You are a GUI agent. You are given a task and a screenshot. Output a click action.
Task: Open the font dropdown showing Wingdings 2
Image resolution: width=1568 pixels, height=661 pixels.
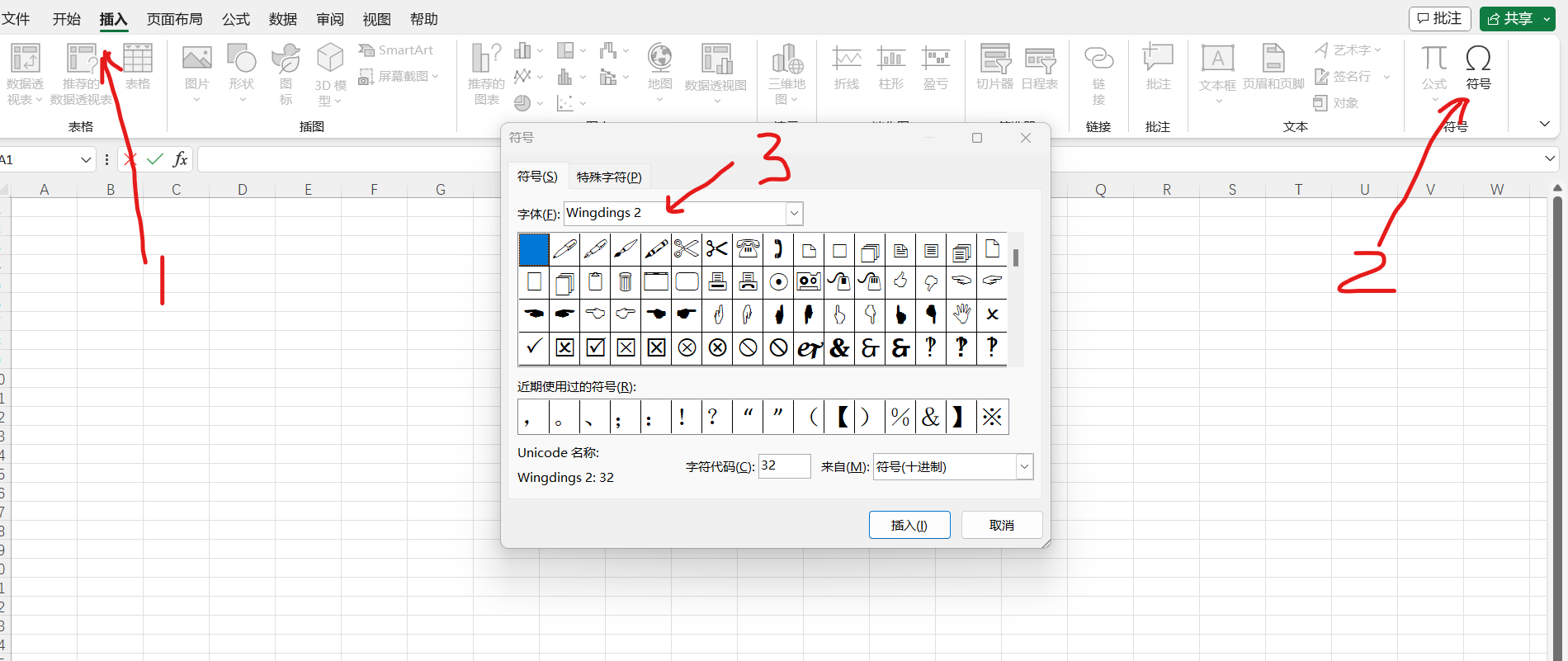(x=794, y=214)
